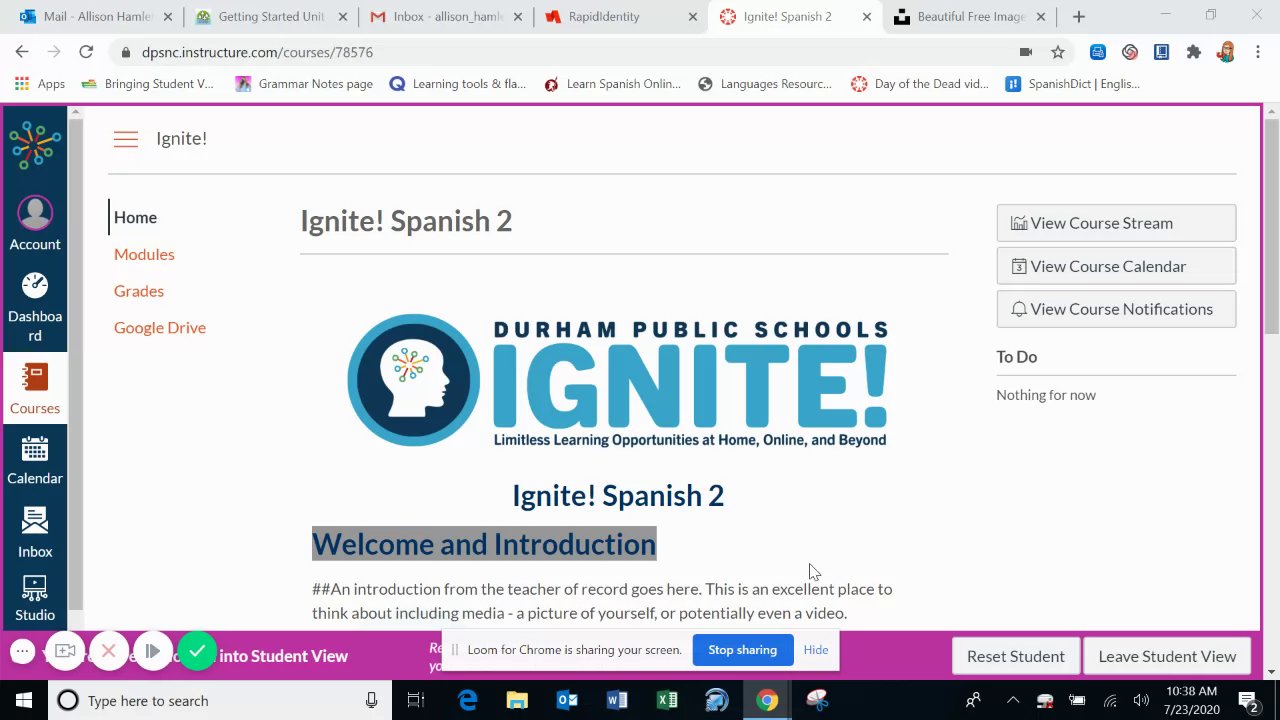Click the camera icon in the address bar
The height and width of the screenshot is (720, 1280).
(x=1026, y=52)
